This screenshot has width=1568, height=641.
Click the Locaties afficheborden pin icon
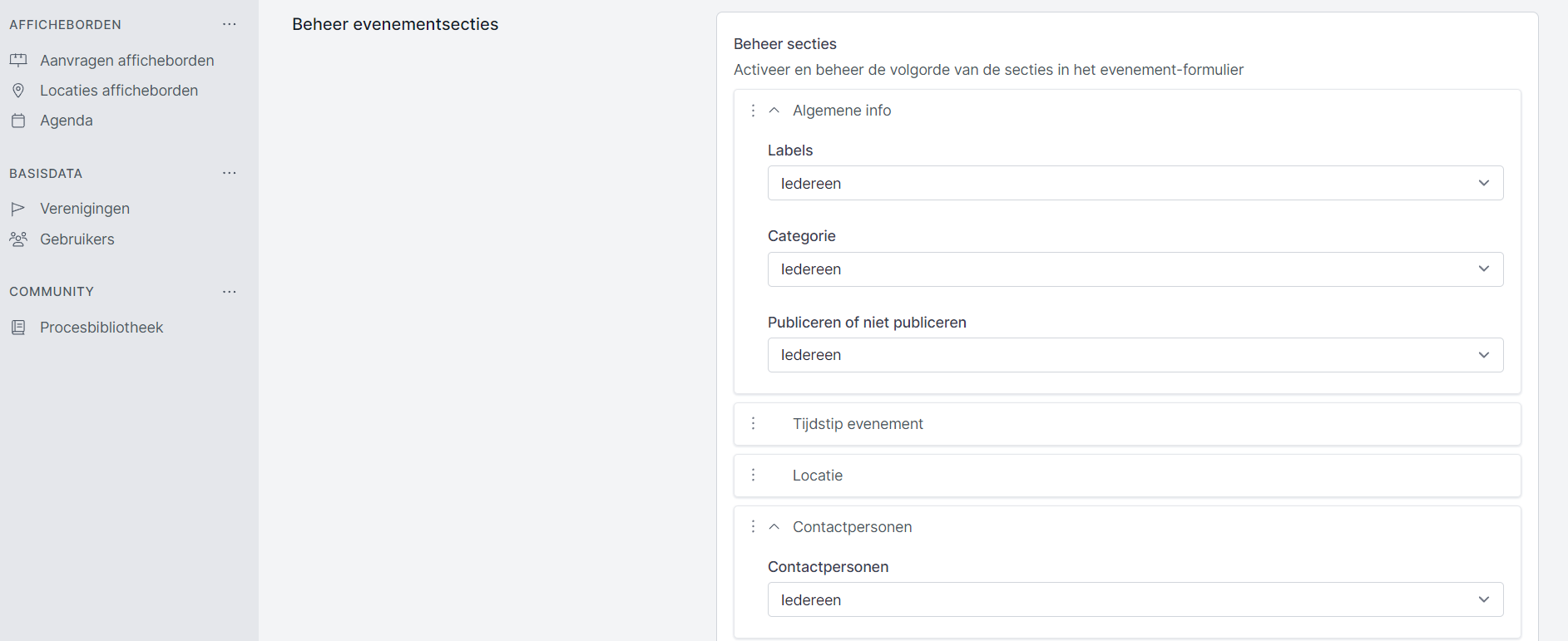point(18,90)
